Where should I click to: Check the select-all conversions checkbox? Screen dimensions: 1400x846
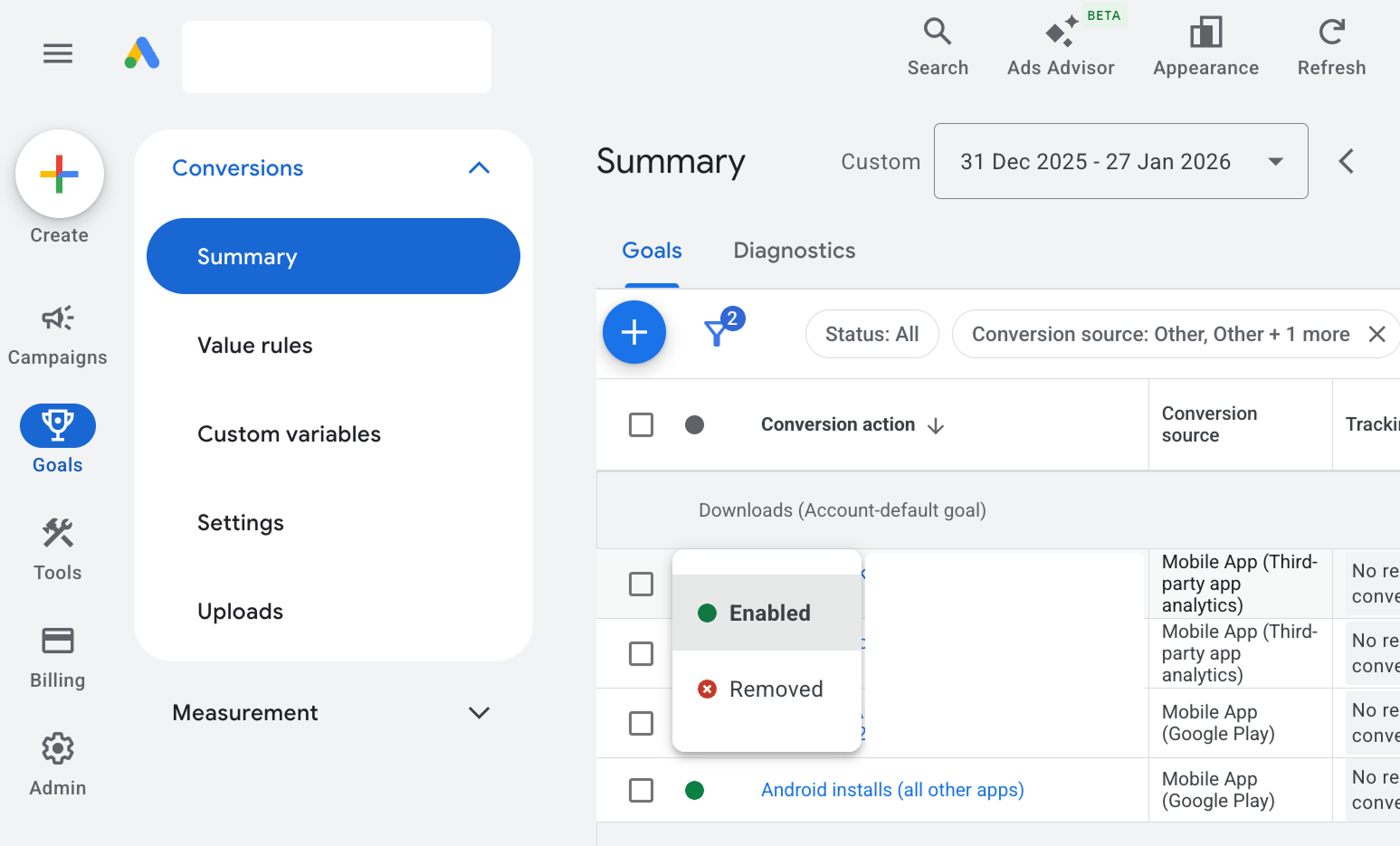(641, 424)
